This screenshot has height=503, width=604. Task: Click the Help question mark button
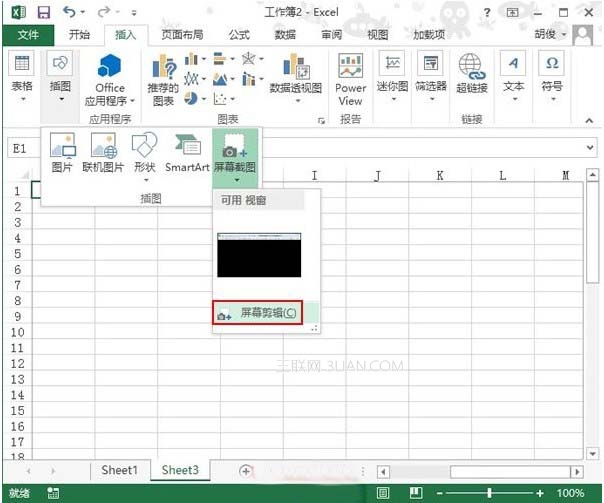[487, 13]
